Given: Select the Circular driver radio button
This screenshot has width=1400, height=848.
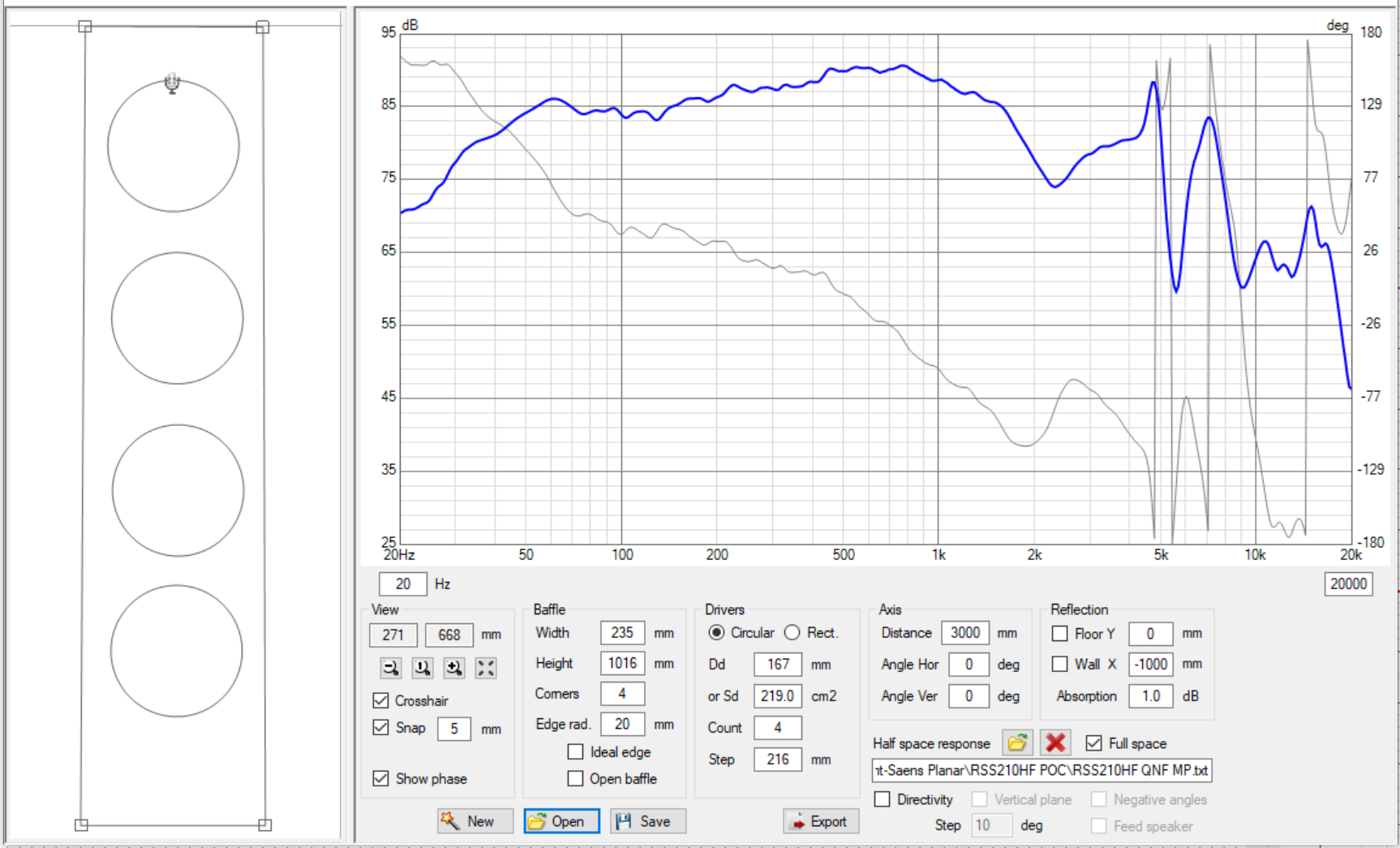Looking at the screenshot, I should pos(716,632).
